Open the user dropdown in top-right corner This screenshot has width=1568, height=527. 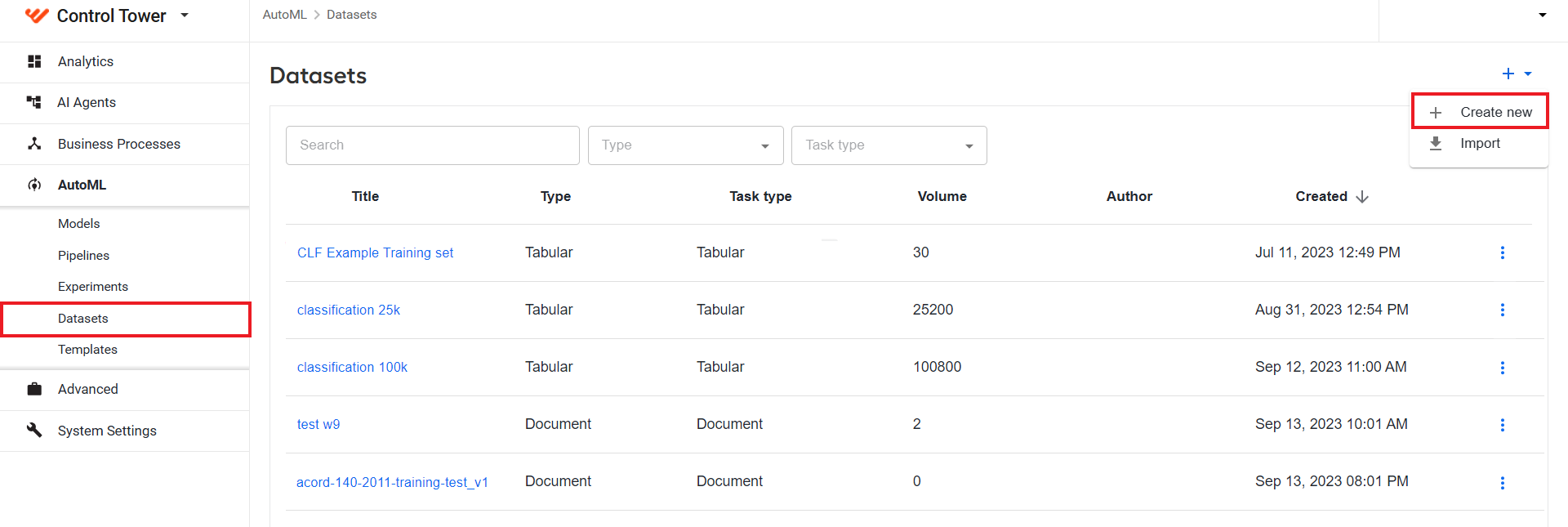tap(1542, 15)
